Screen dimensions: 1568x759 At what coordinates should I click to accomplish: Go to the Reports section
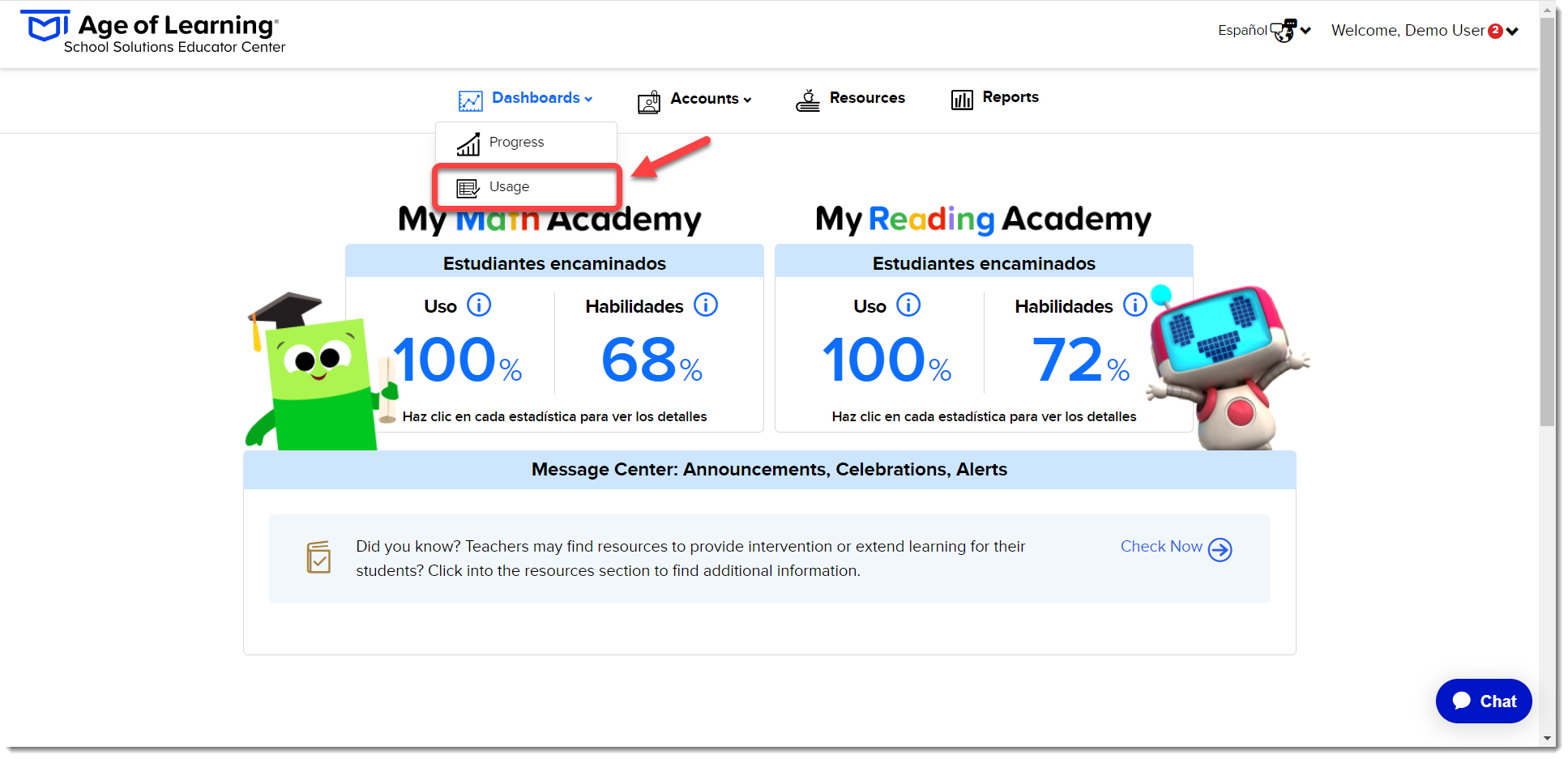(1010, 97)
